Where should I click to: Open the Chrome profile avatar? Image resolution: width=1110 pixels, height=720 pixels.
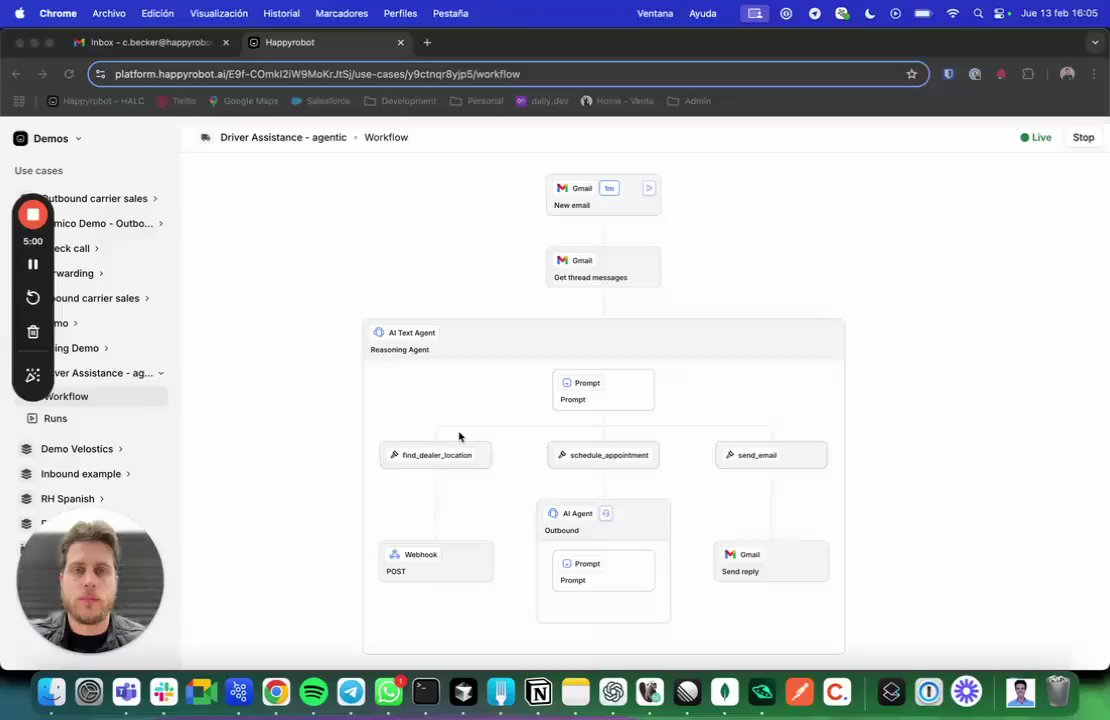click(x=1067, y=74)
